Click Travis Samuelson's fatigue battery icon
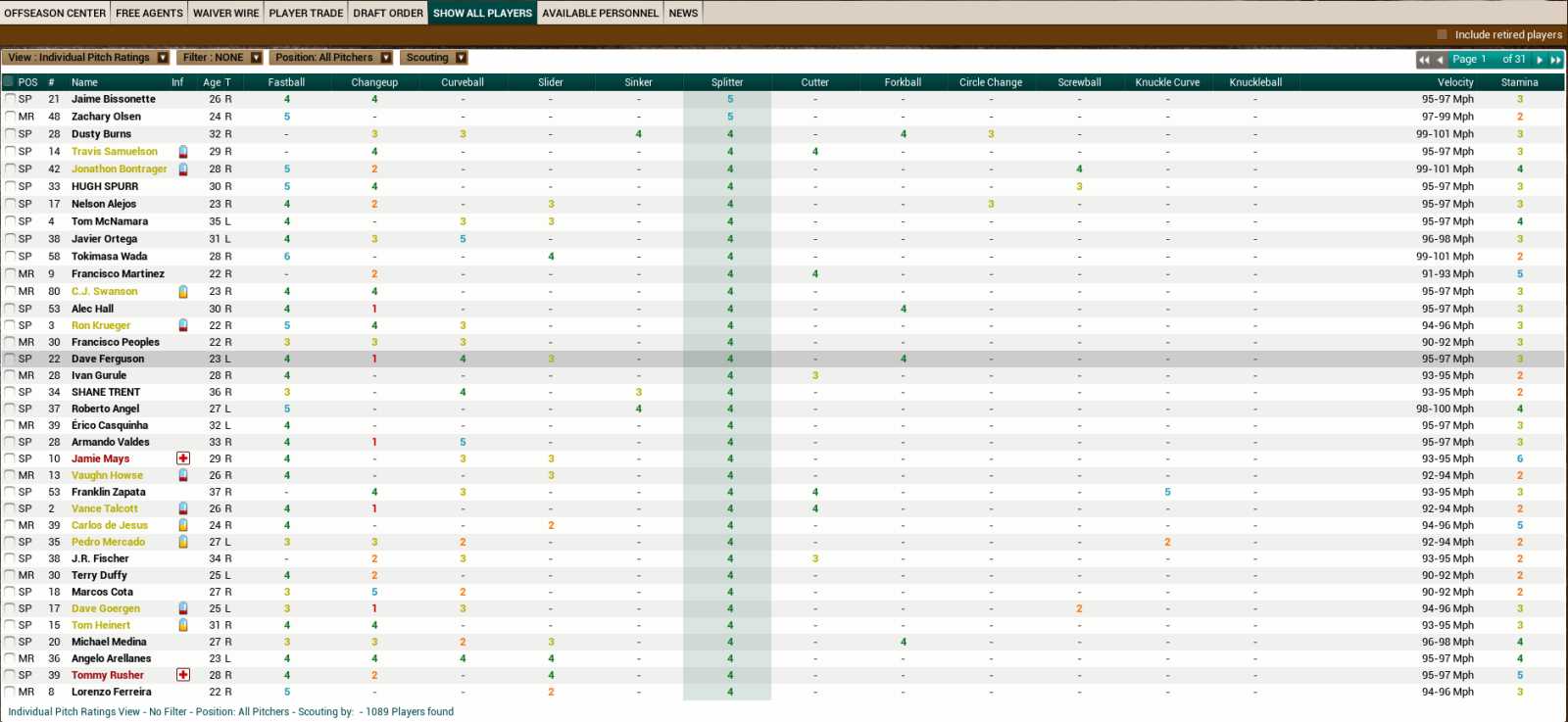This screenshot has height=722, width=1568. [183, 152]
